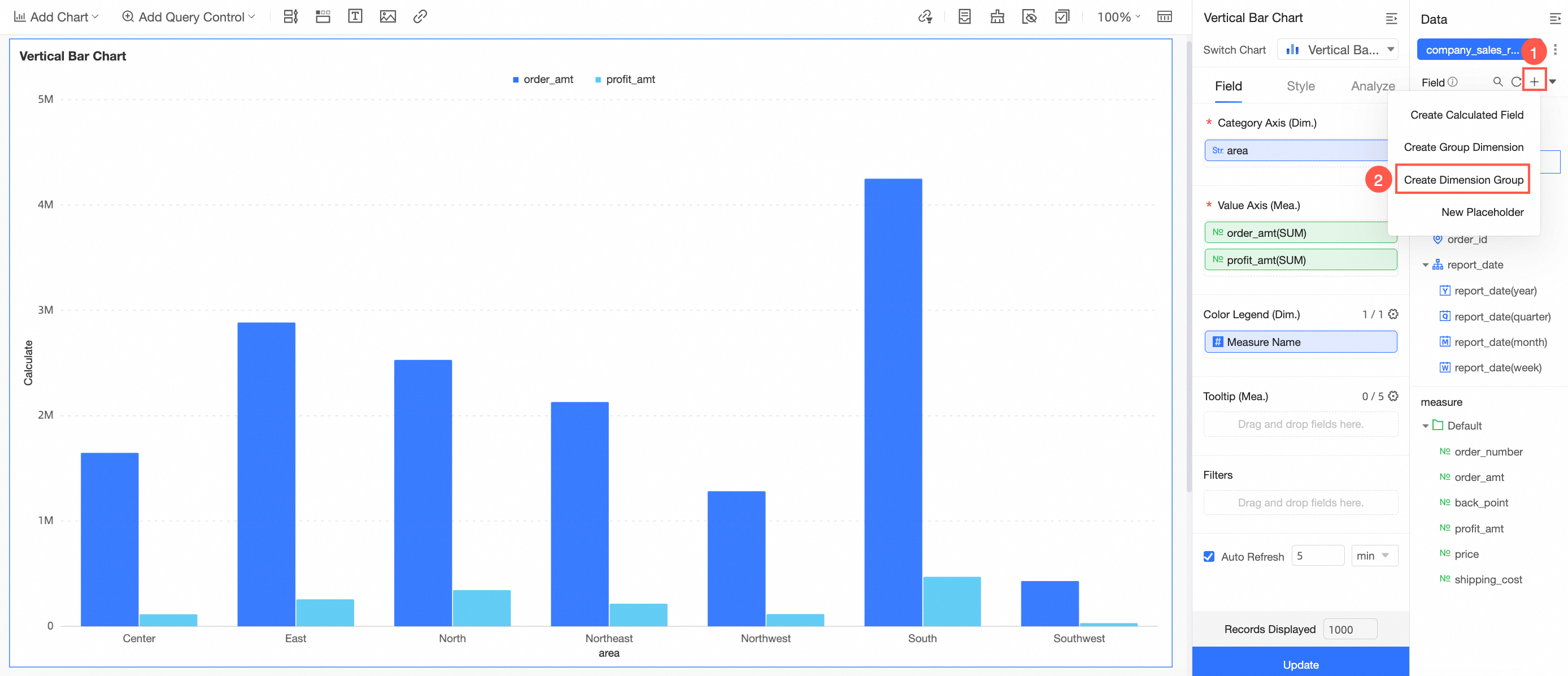This screenshot has width=1568, height=676.
Task: Open the min refresh unit dropdown
Action: click(1374, 556)
